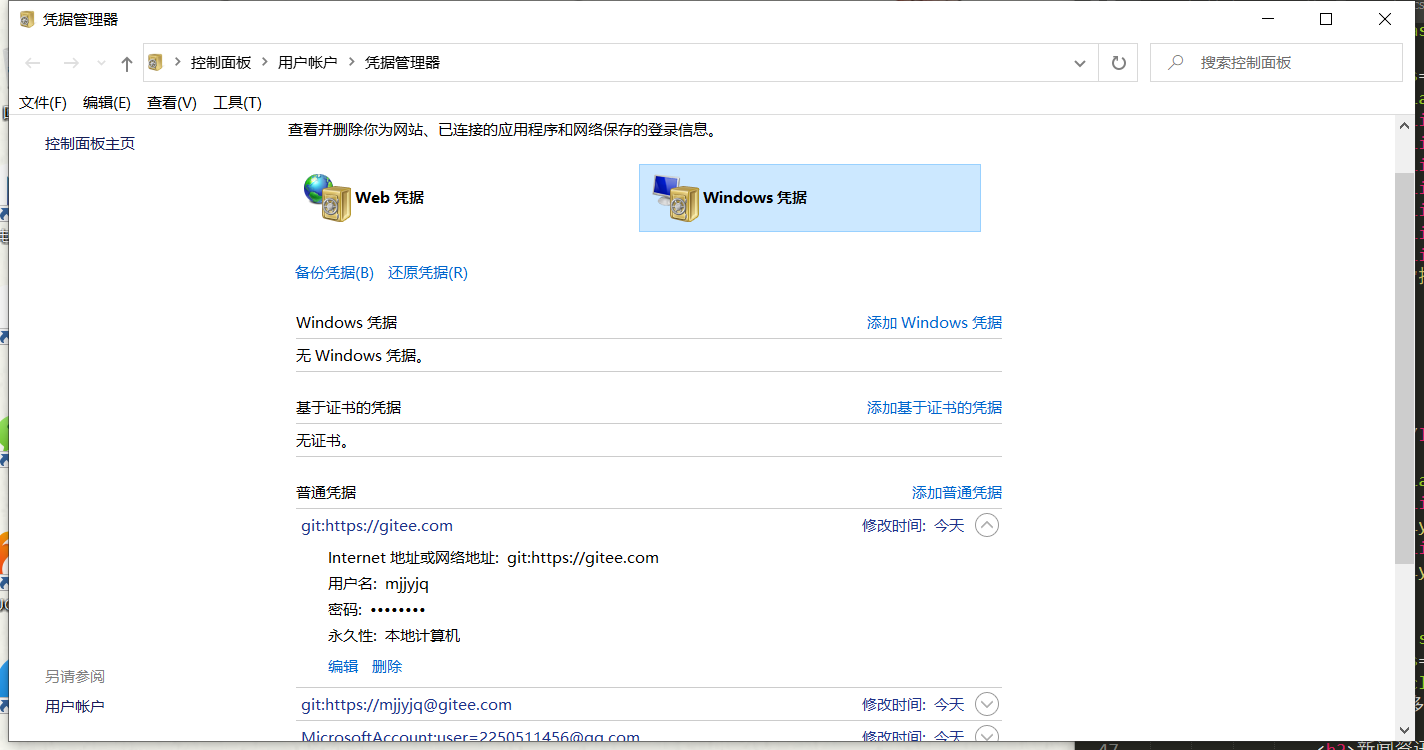Click the scrollbar down arrow

pyautogui.click(x=1404, y=731)
